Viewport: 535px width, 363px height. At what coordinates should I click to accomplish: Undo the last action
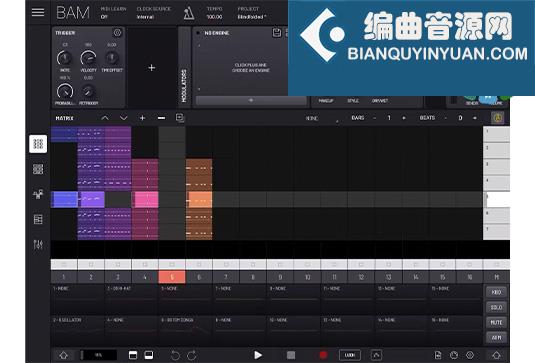coord(175,355)
